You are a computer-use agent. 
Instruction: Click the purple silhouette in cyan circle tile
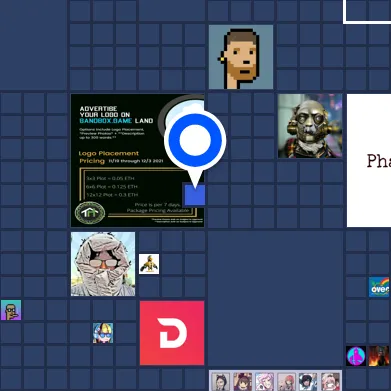[x=356, y=356]
